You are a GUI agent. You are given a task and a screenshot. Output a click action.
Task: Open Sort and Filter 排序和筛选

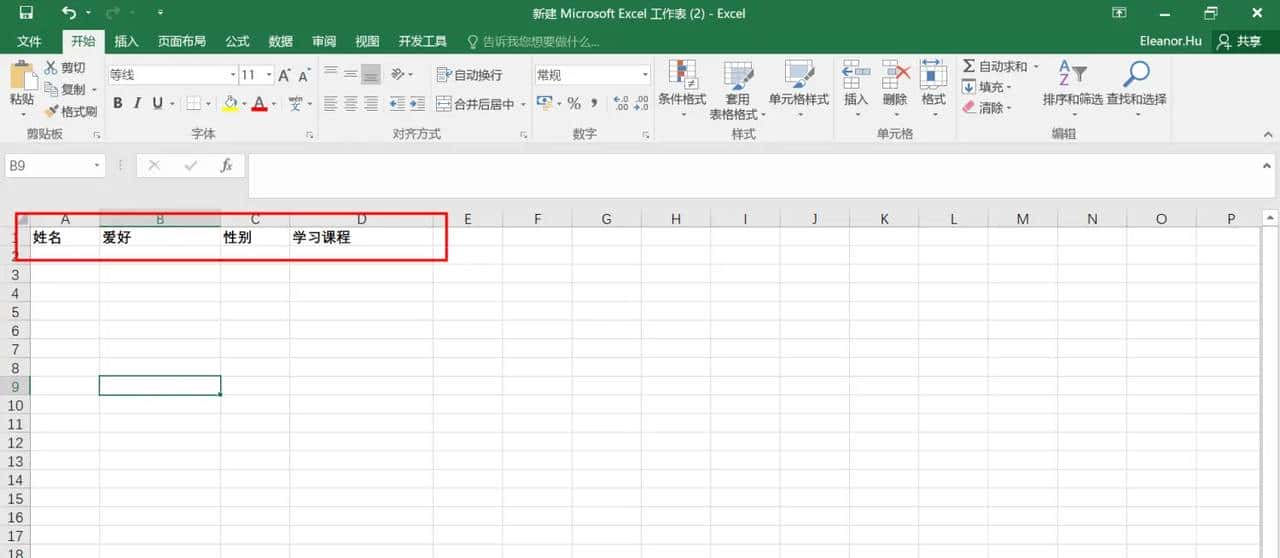[x=1072, y=88]
